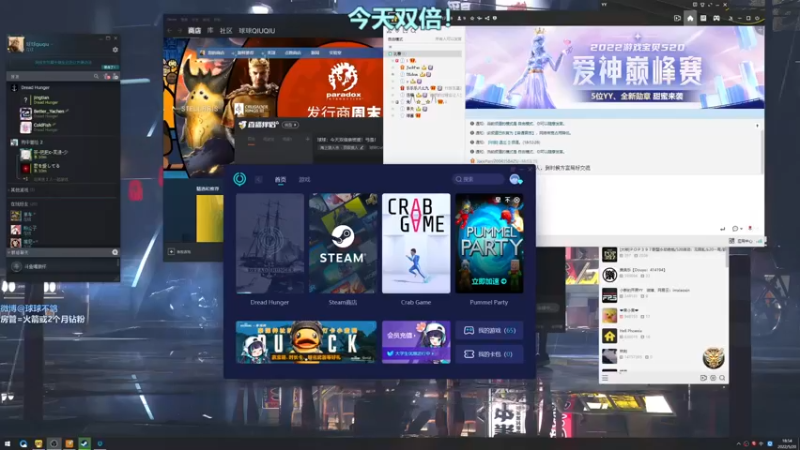This screenshot has width=800, height=450.
Task: Open the user avatar in accelerator header
Action: (x=515, y=179)
